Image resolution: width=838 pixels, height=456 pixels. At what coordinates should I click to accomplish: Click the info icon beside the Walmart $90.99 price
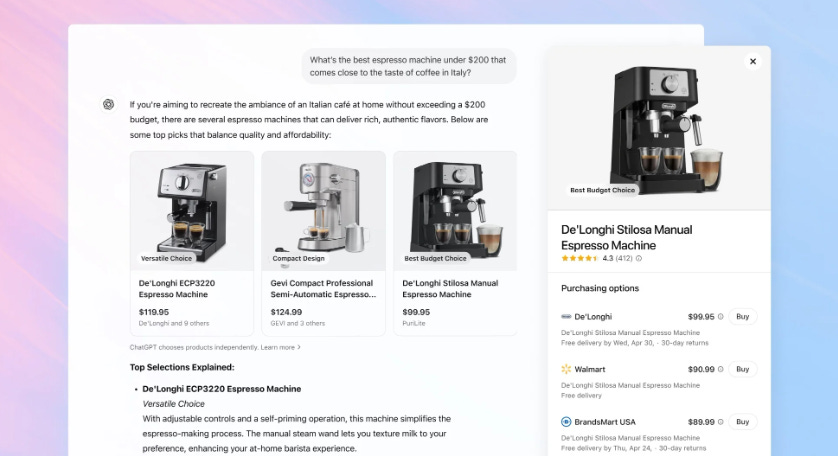720,369
